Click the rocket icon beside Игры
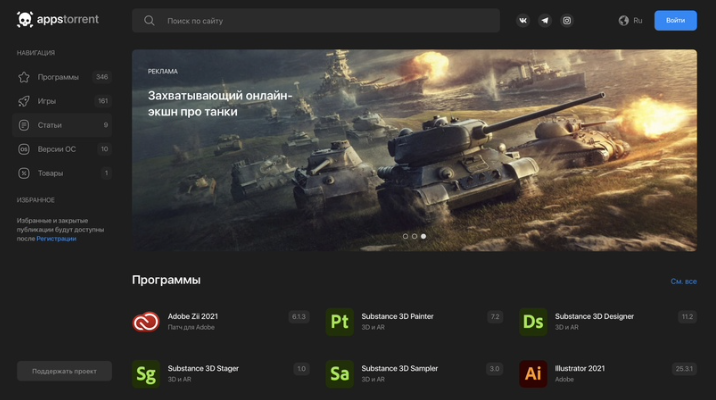The height and width of the screenshot is (400, 716). pyautogui.click(x=24, y=101)
